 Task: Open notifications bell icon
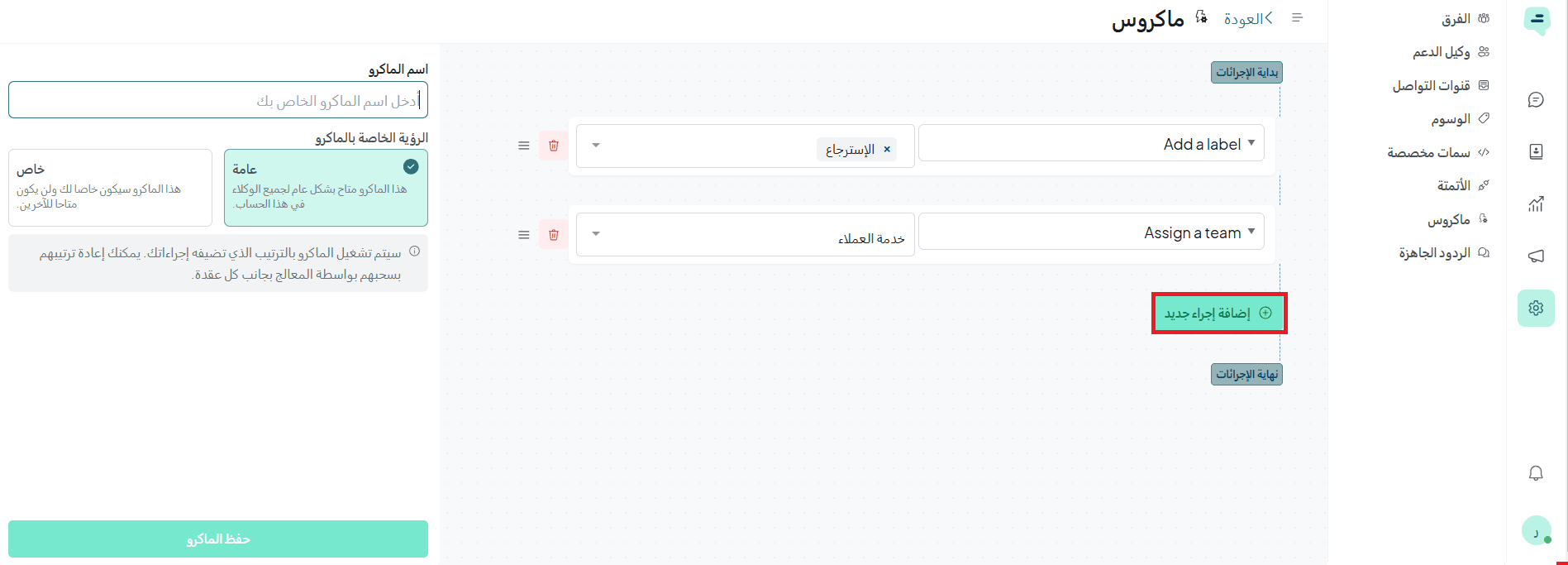(1536, 473)
